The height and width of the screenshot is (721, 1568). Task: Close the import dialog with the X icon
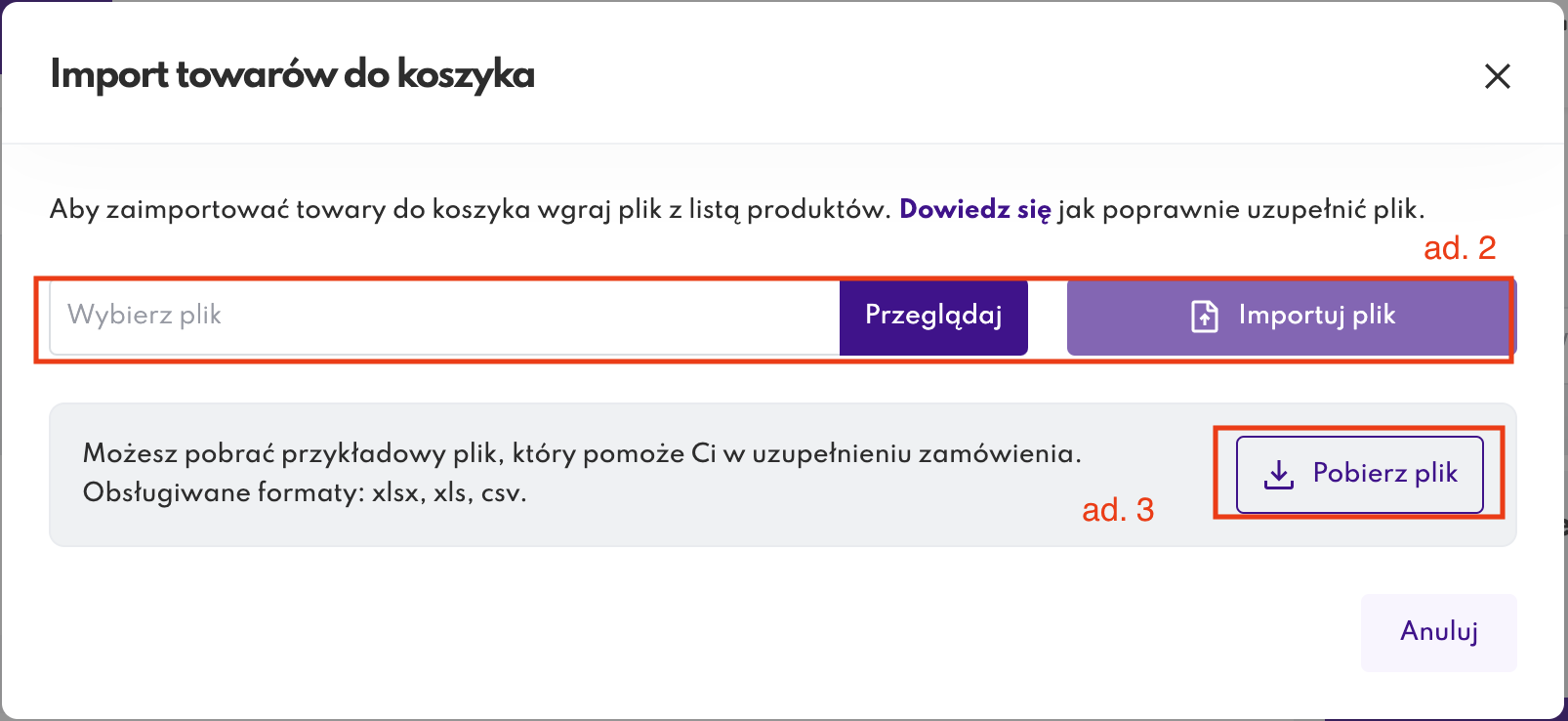point(1497,76)
